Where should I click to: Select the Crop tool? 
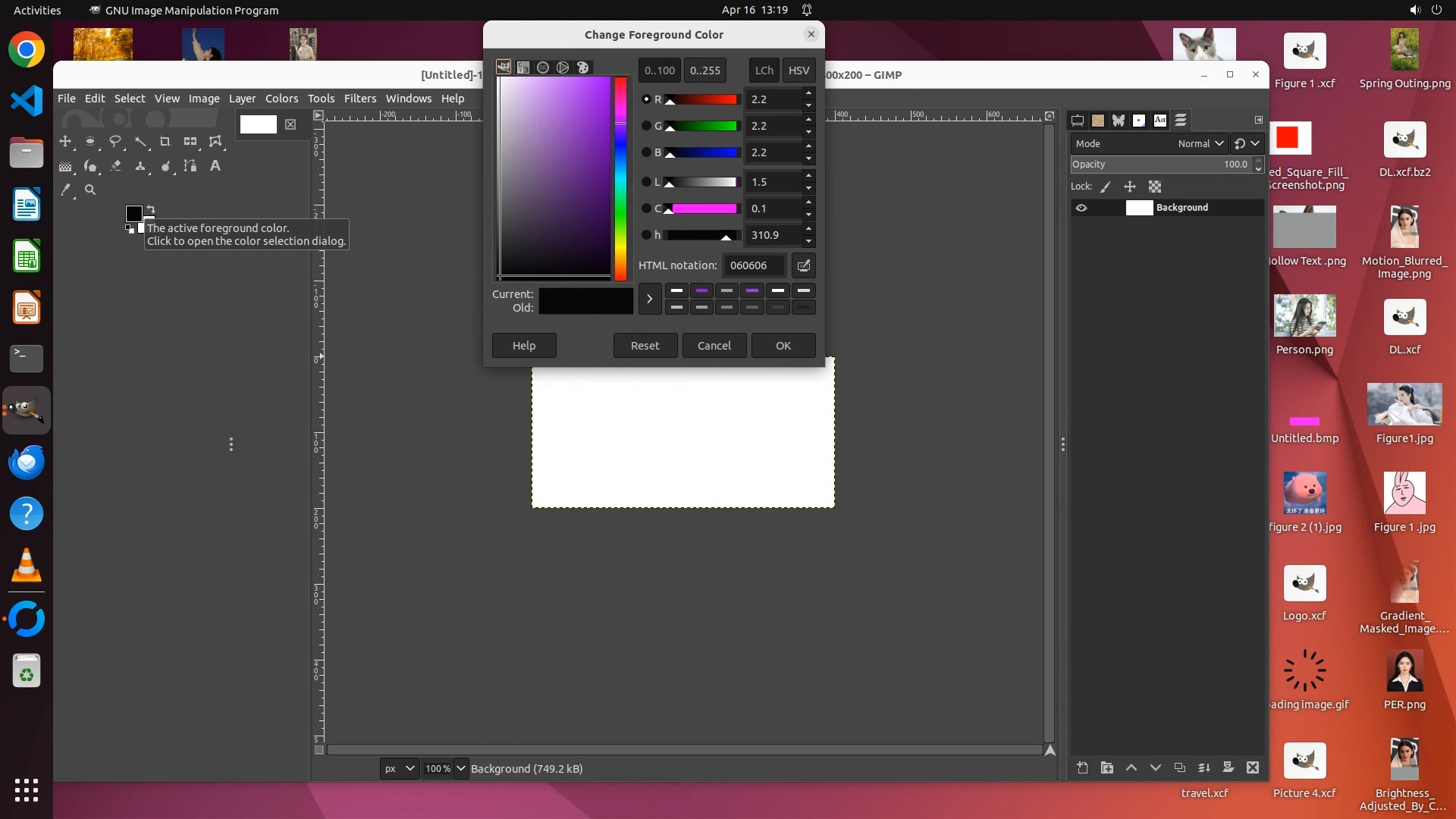click(x=165, y=142)
